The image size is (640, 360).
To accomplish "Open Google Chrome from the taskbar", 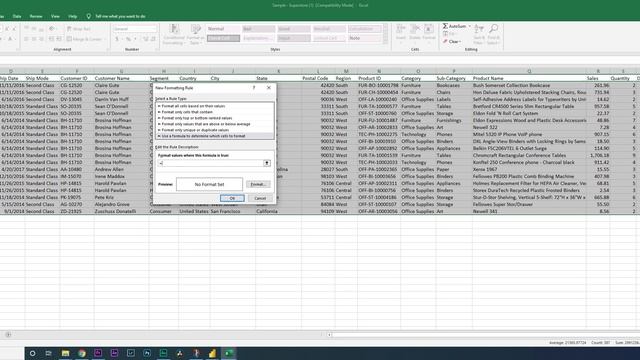I will click(82, 353).
